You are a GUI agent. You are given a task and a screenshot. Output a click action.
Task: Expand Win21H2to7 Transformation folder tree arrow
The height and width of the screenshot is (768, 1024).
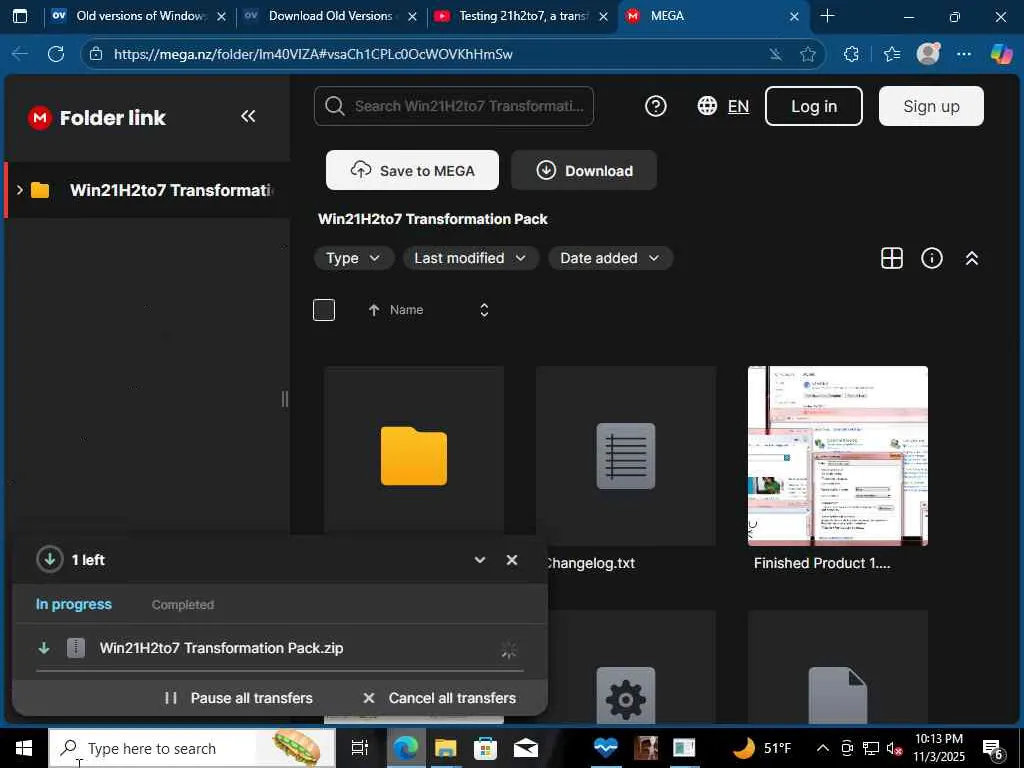[x=20, y=190]
